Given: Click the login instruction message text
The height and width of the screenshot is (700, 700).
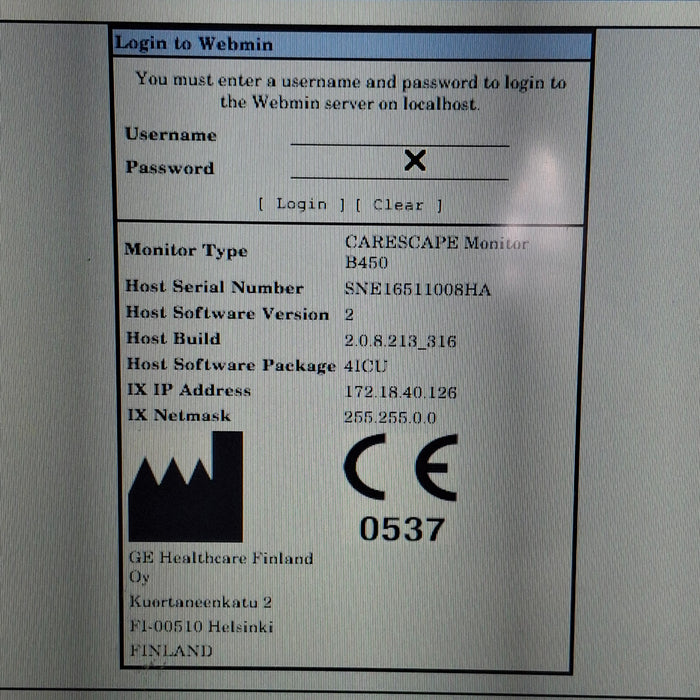Looking at the screenshot, I should 351,92.
